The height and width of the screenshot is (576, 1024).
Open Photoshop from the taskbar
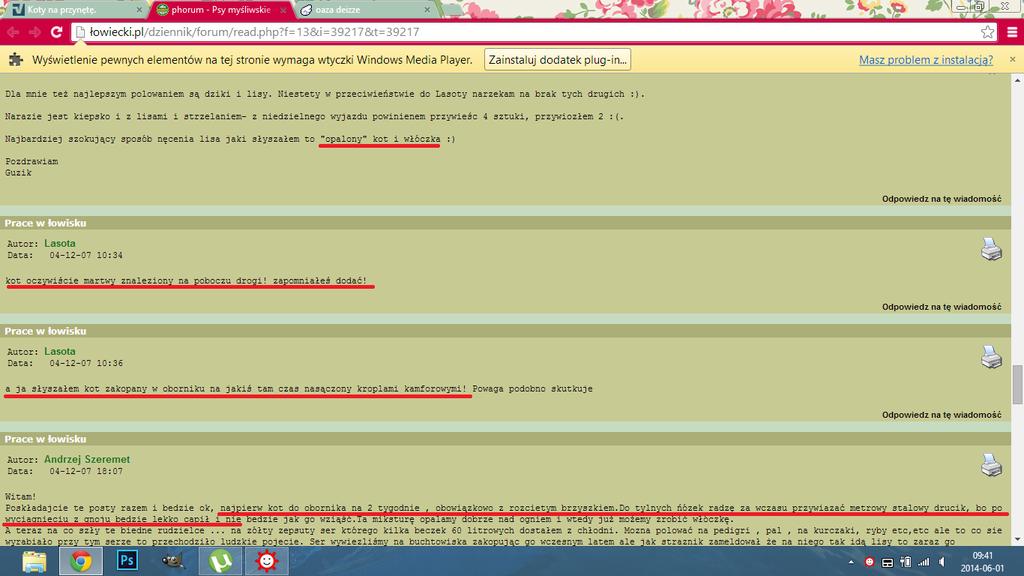[127, 560]
